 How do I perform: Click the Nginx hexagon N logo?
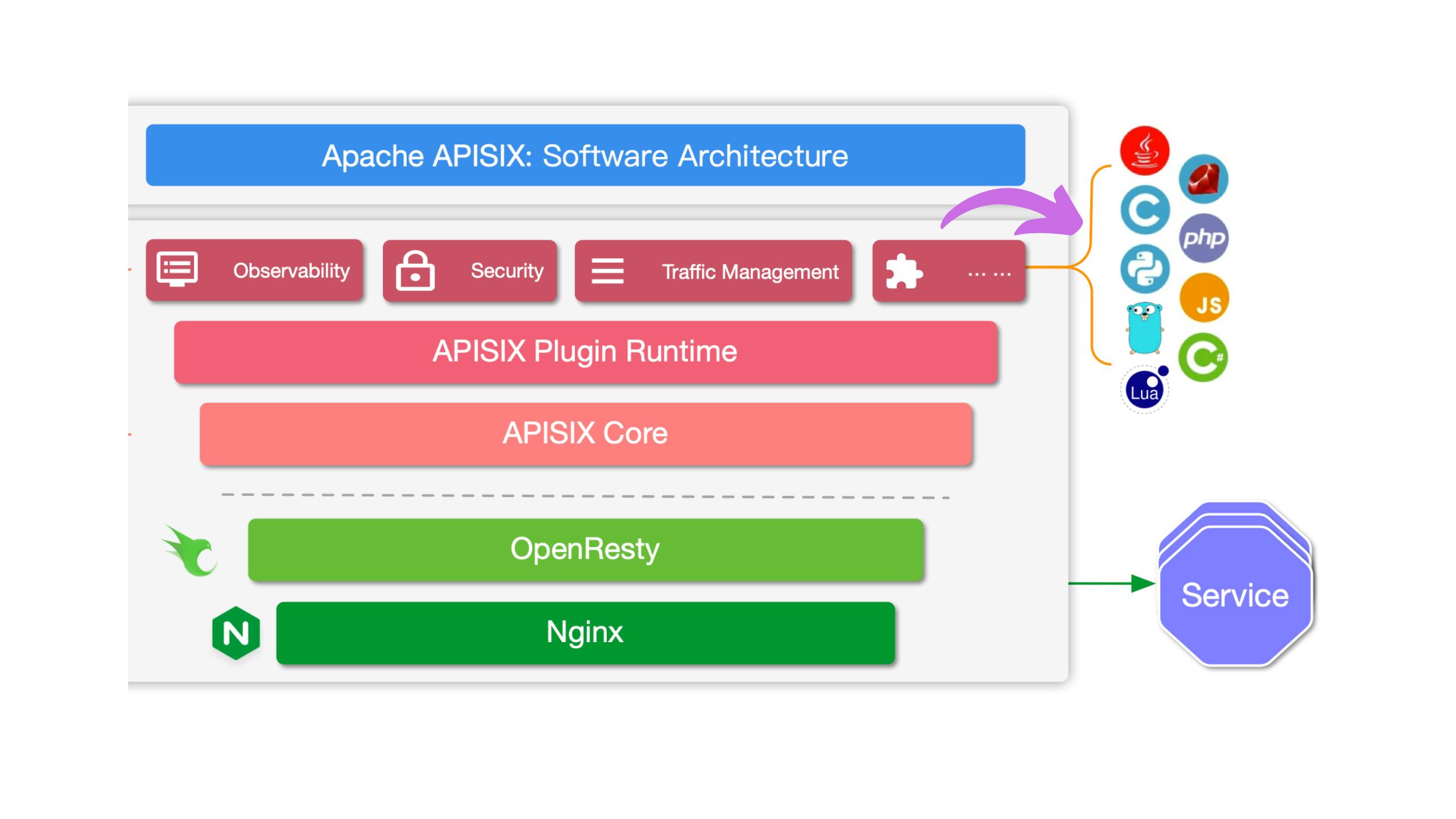point(236,633)
